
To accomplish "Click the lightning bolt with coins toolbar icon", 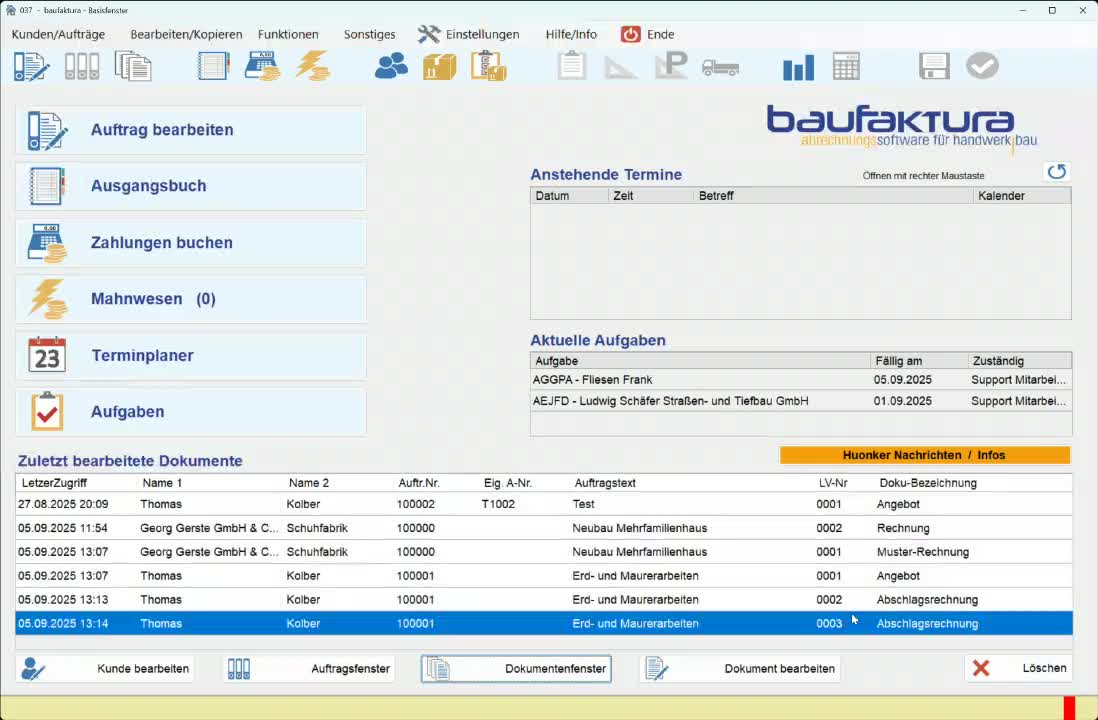I will 312,67.
